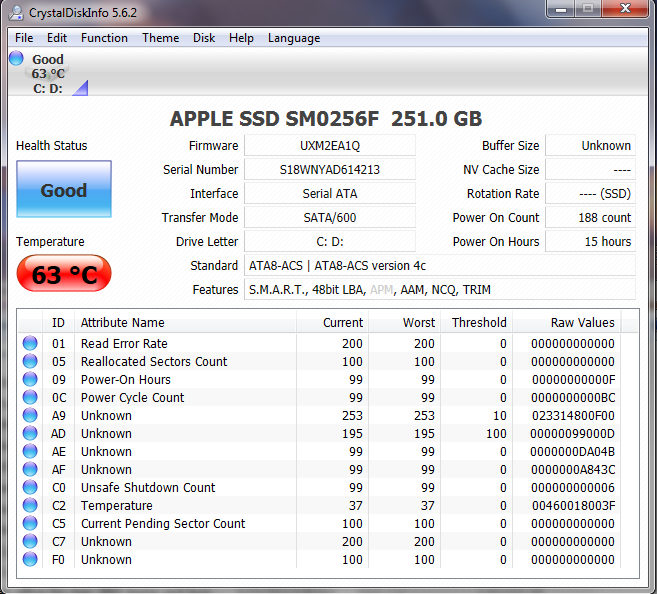Click the Serial Number field value
The width and height of the screenshot is (657, 594).
pos(329,170)
